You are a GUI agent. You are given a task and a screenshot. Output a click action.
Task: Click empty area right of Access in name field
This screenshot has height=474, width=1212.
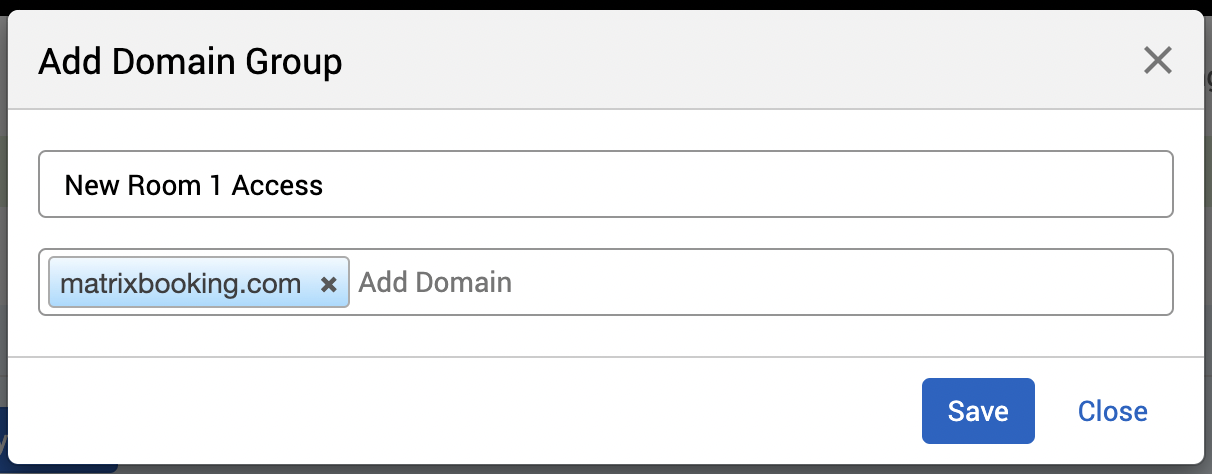pos(750,185)
